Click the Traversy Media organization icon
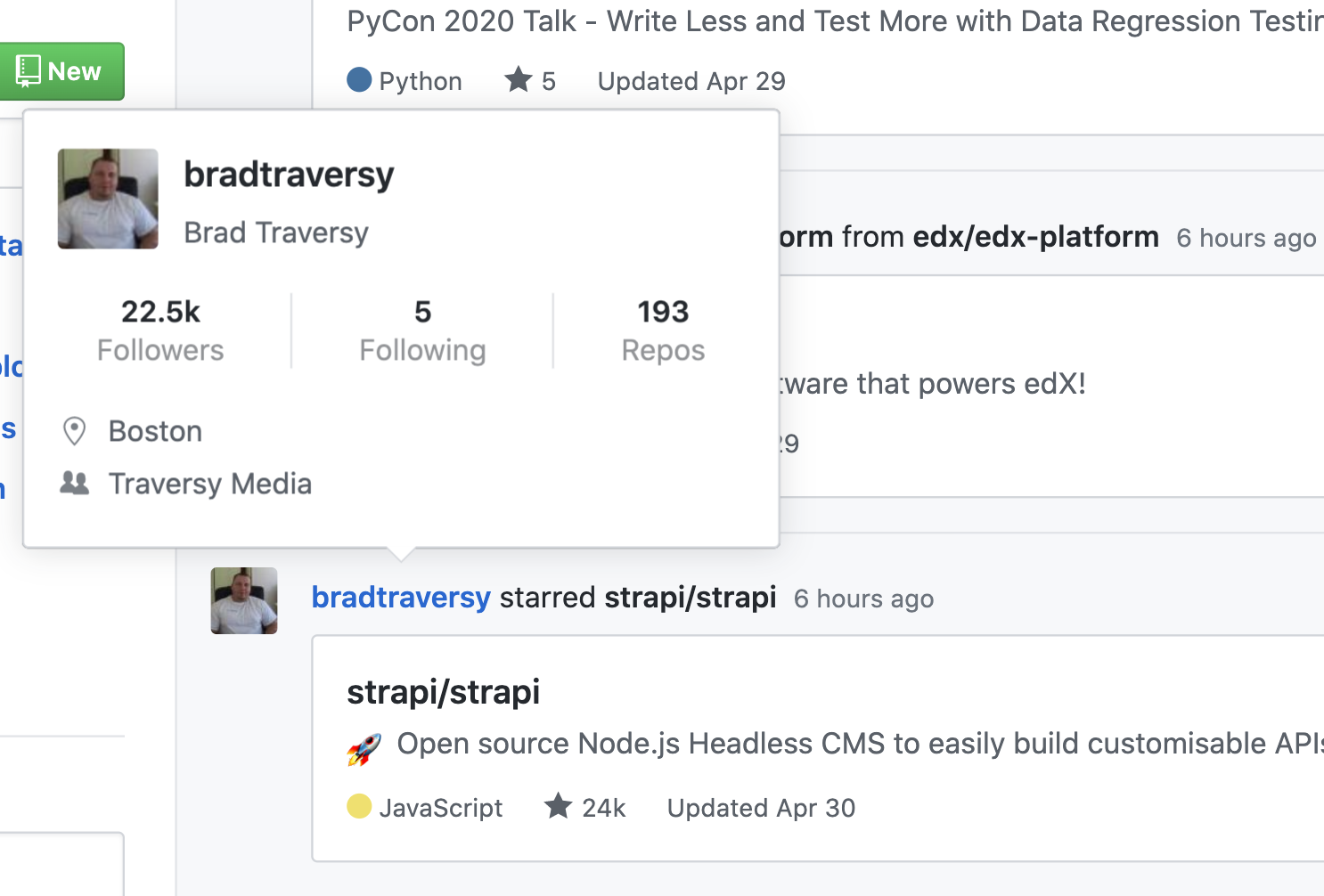Viewport: 1324px width, 896px height. pyautogui.click(x=75, y=484)
